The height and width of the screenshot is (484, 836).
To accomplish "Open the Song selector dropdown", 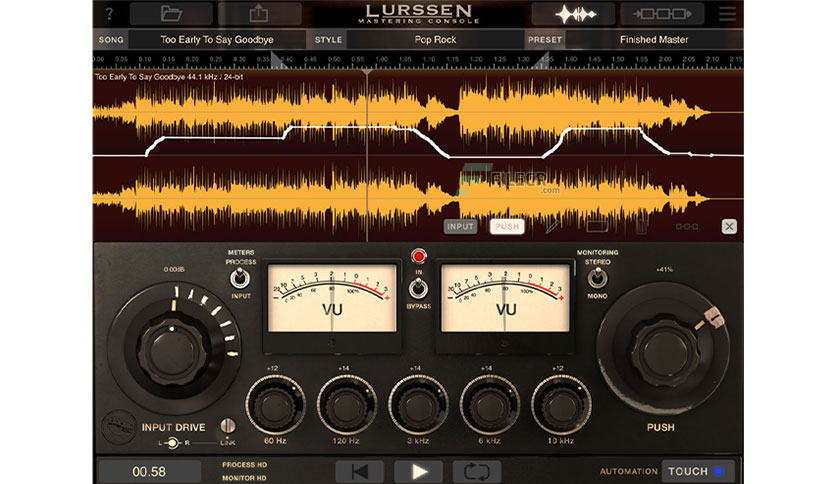I will coord(216,39).
